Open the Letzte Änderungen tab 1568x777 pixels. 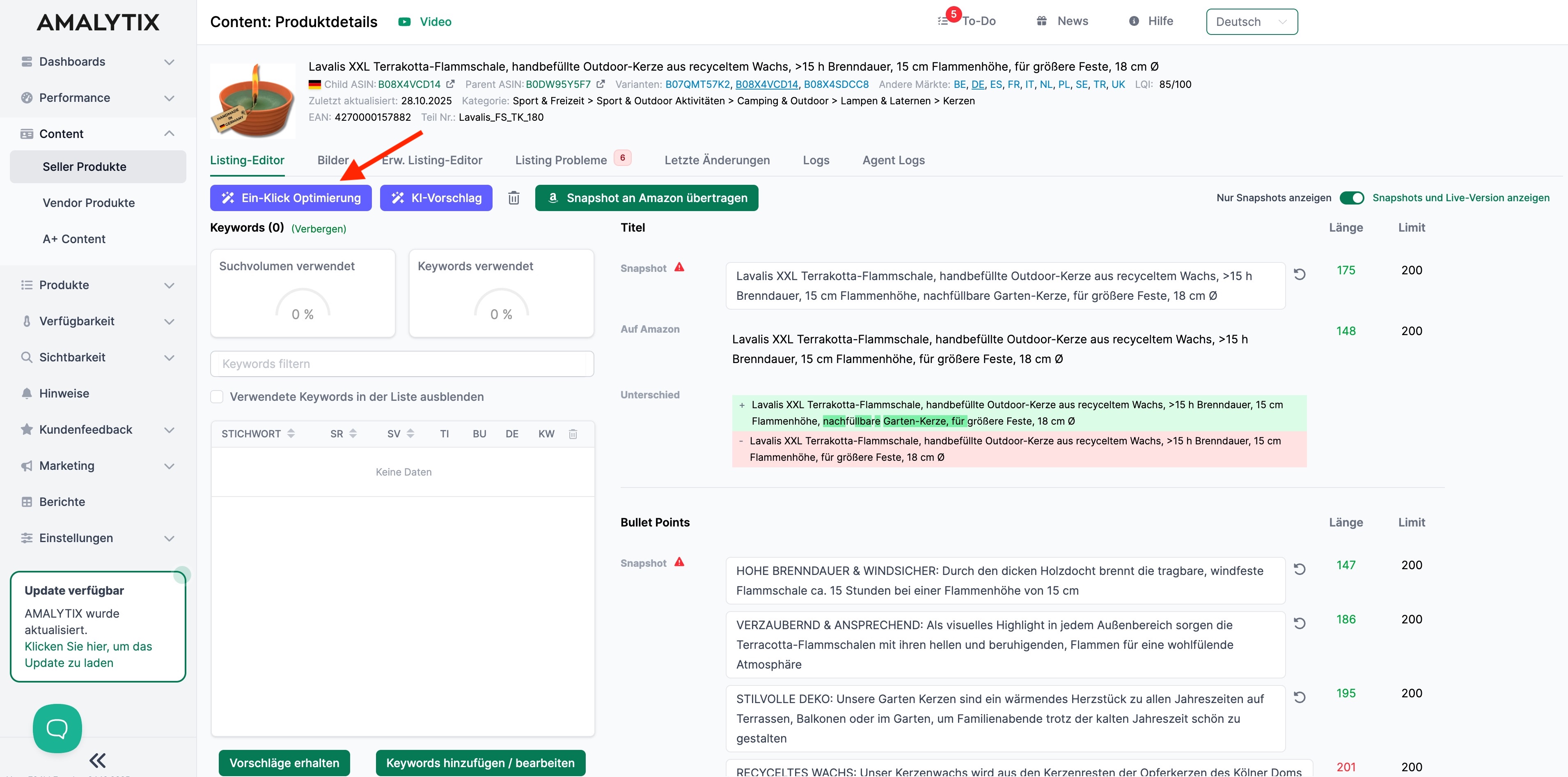coord(716,160)
